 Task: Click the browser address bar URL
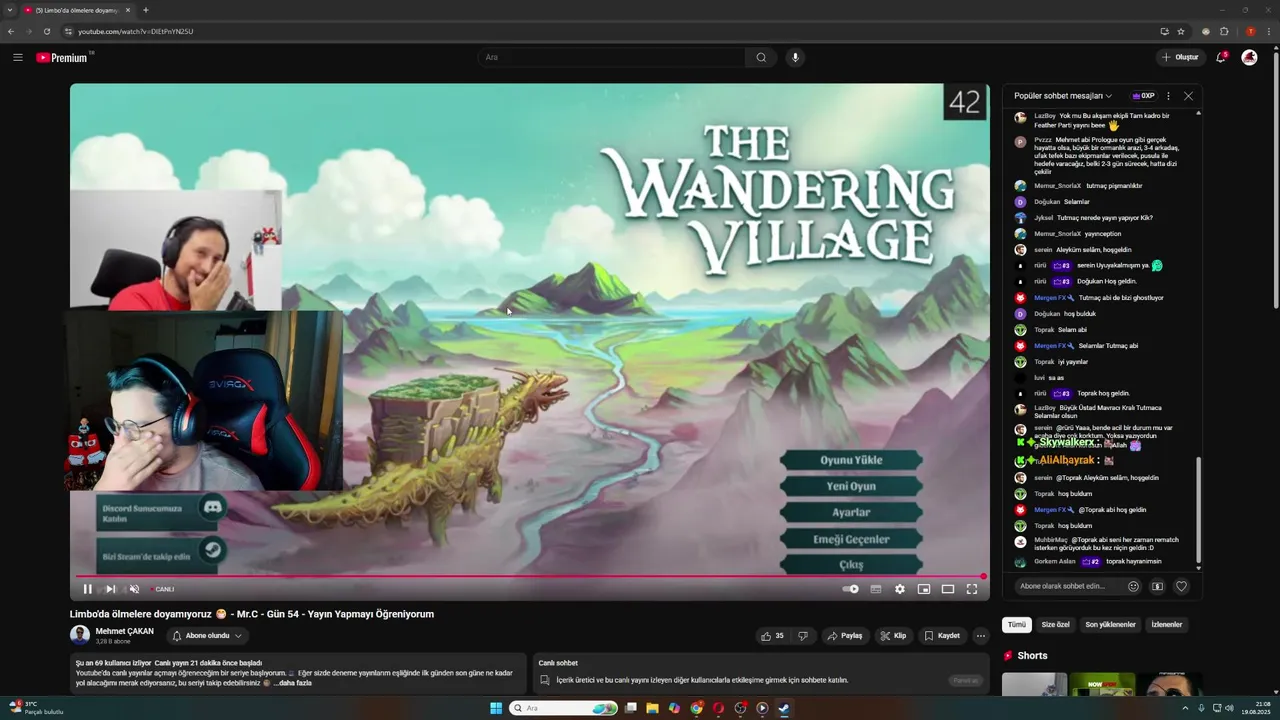coord(135,31)
